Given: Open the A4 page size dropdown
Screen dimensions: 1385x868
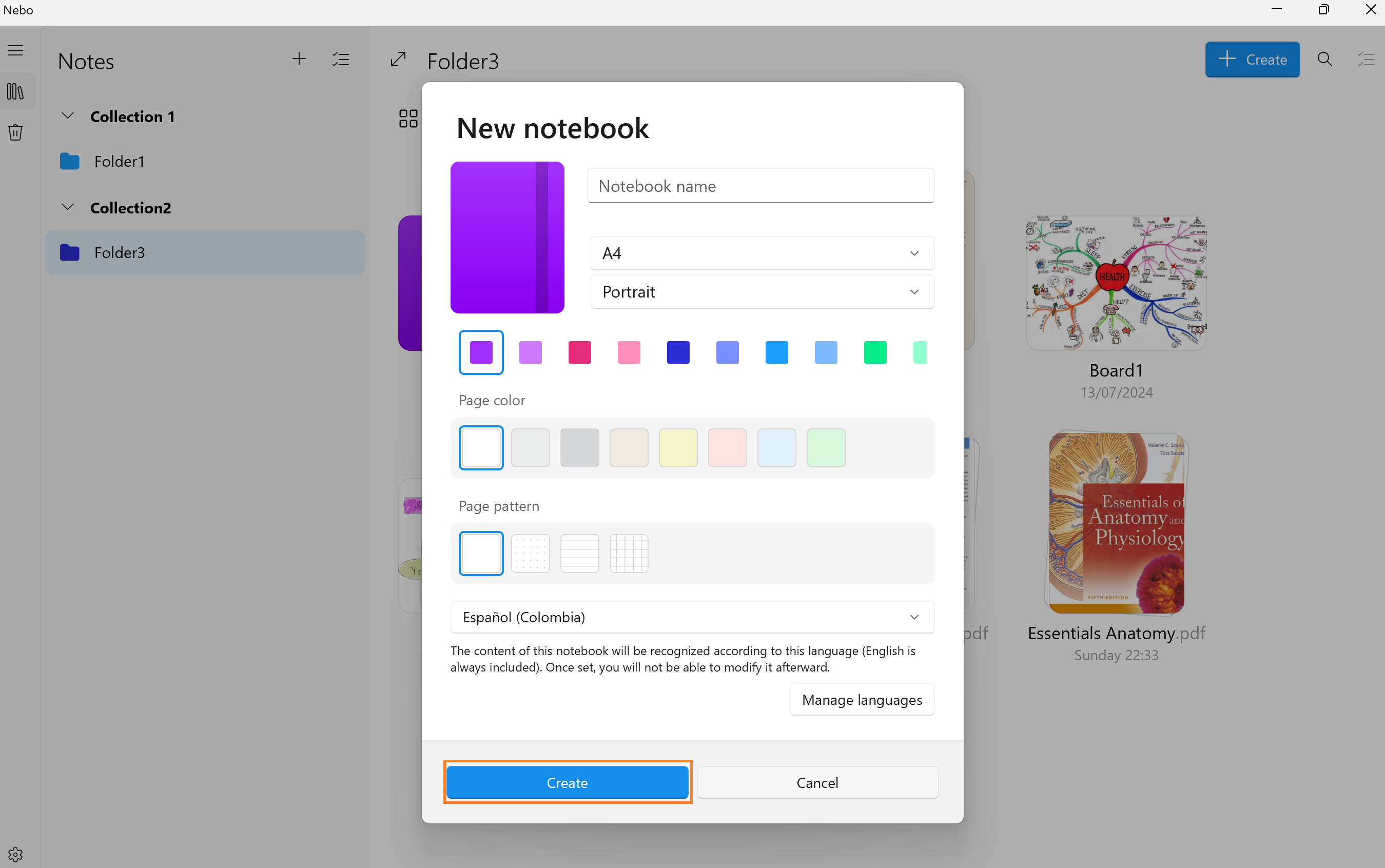Looking at the screenshot, I should (762, 253).
